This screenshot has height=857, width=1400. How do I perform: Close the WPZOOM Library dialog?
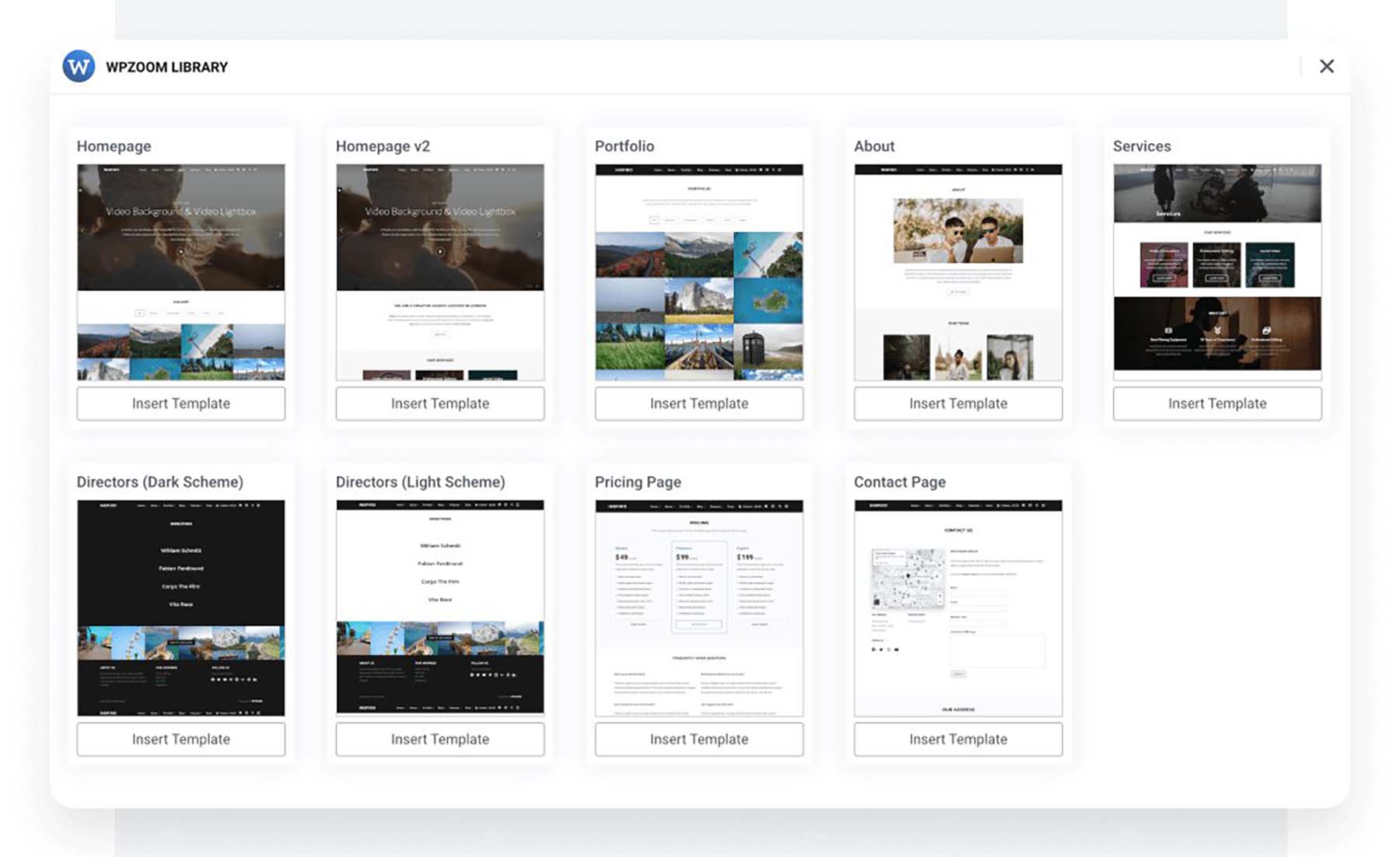click(x=1327, y=66)
